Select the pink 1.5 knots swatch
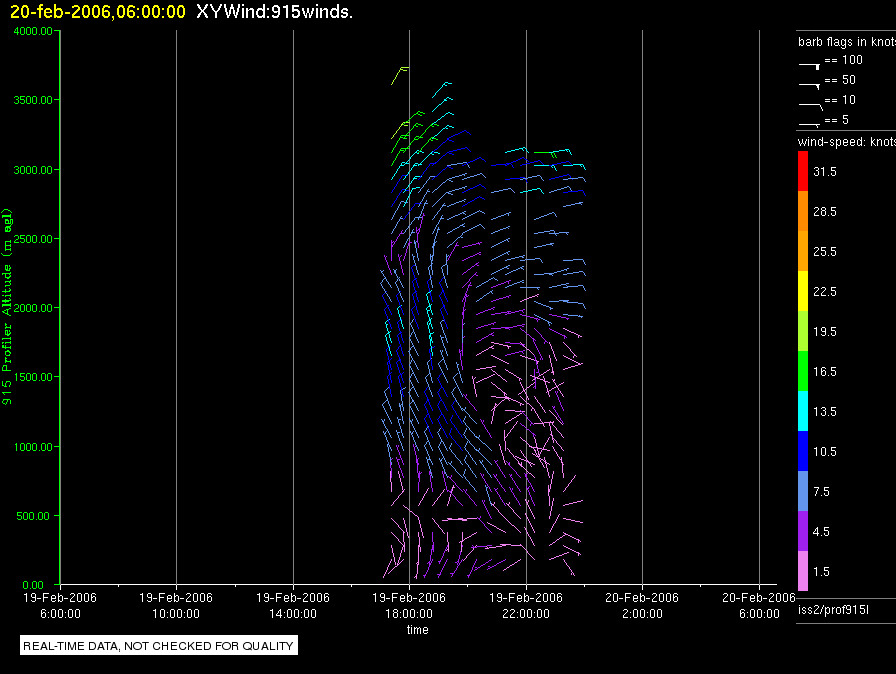This screenshot has height=674, width=896. (803, 571)
